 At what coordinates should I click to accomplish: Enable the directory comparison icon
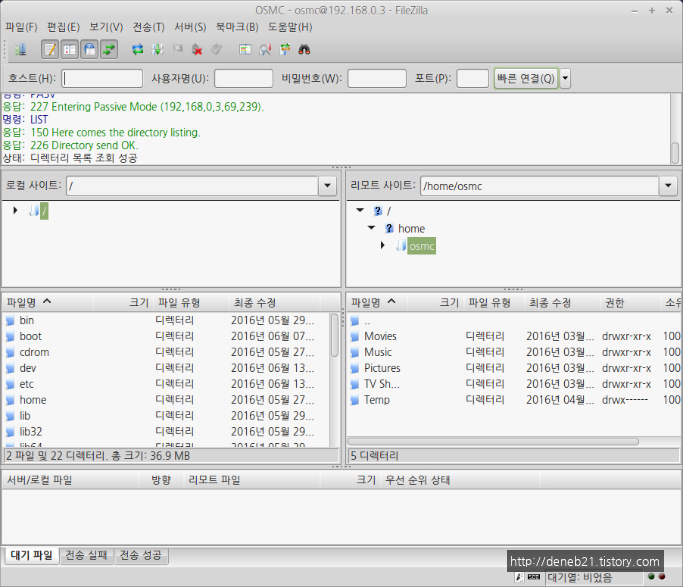pos(265,49)
